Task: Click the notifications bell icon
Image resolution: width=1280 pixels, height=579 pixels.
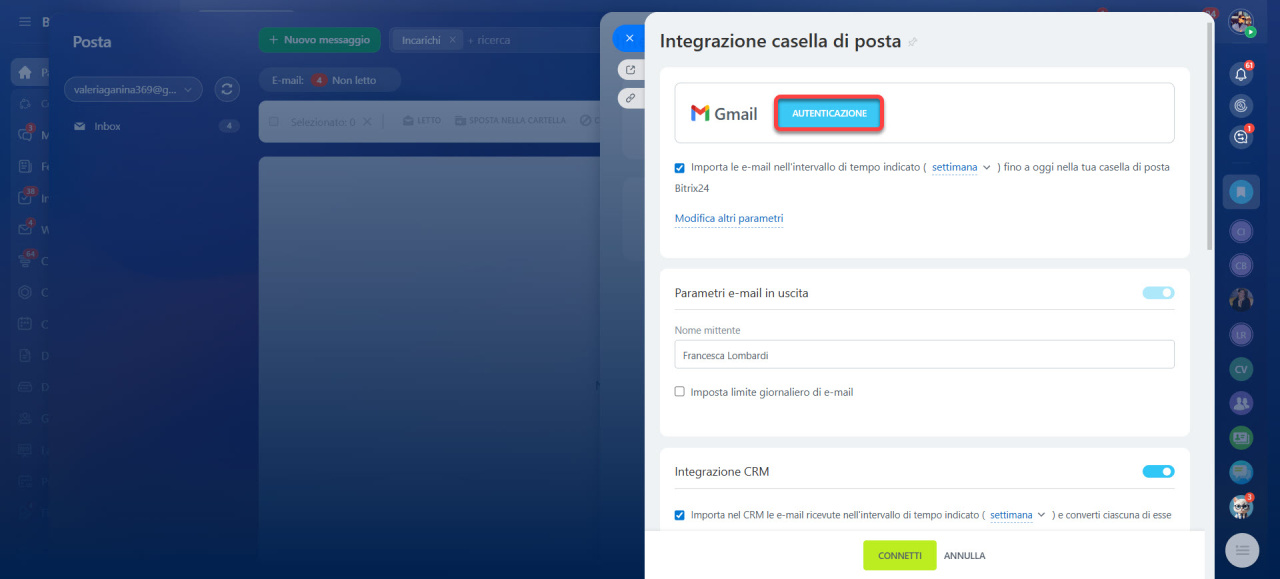Action: pos(1241,74)
